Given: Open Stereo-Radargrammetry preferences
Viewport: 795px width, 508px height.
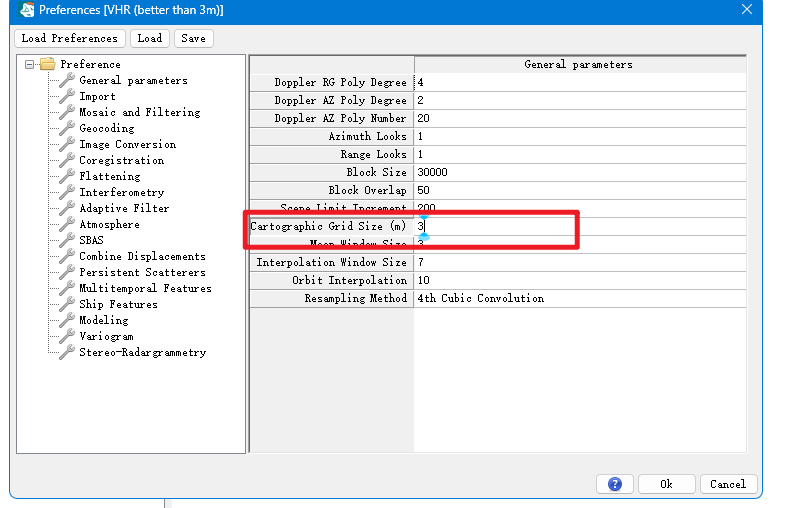Looking at the screenshot, I should 143,352.
